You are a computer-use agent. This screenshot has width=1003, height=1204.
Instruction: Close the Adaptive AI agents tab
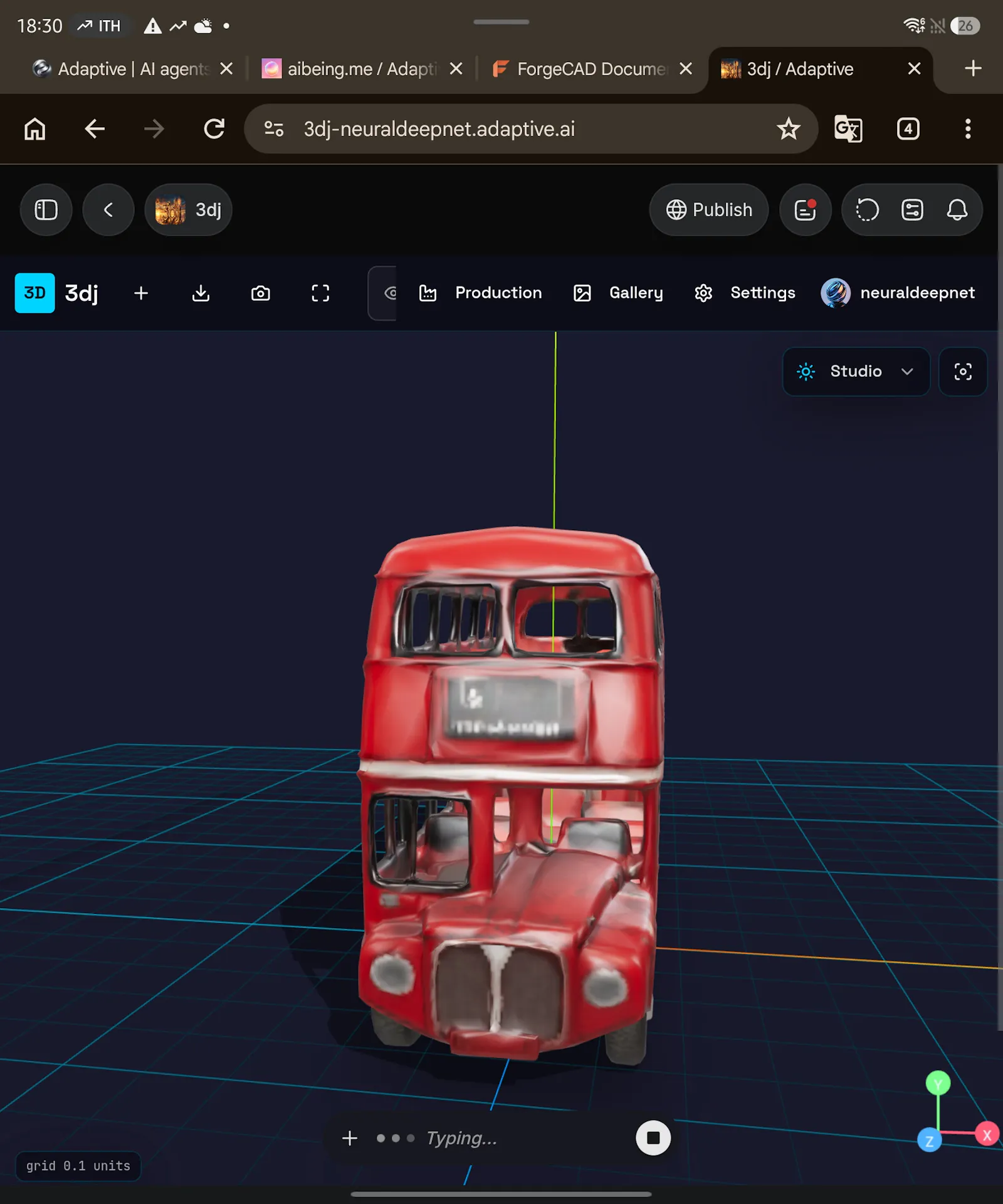227,68
